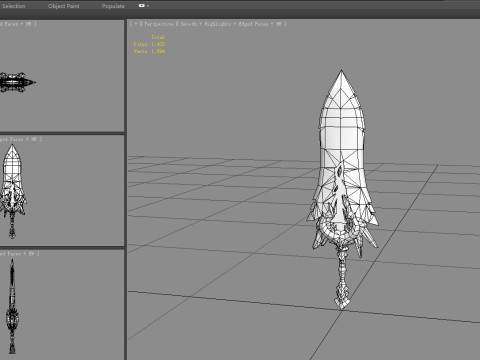Click the Verts count statistic text

149,51
